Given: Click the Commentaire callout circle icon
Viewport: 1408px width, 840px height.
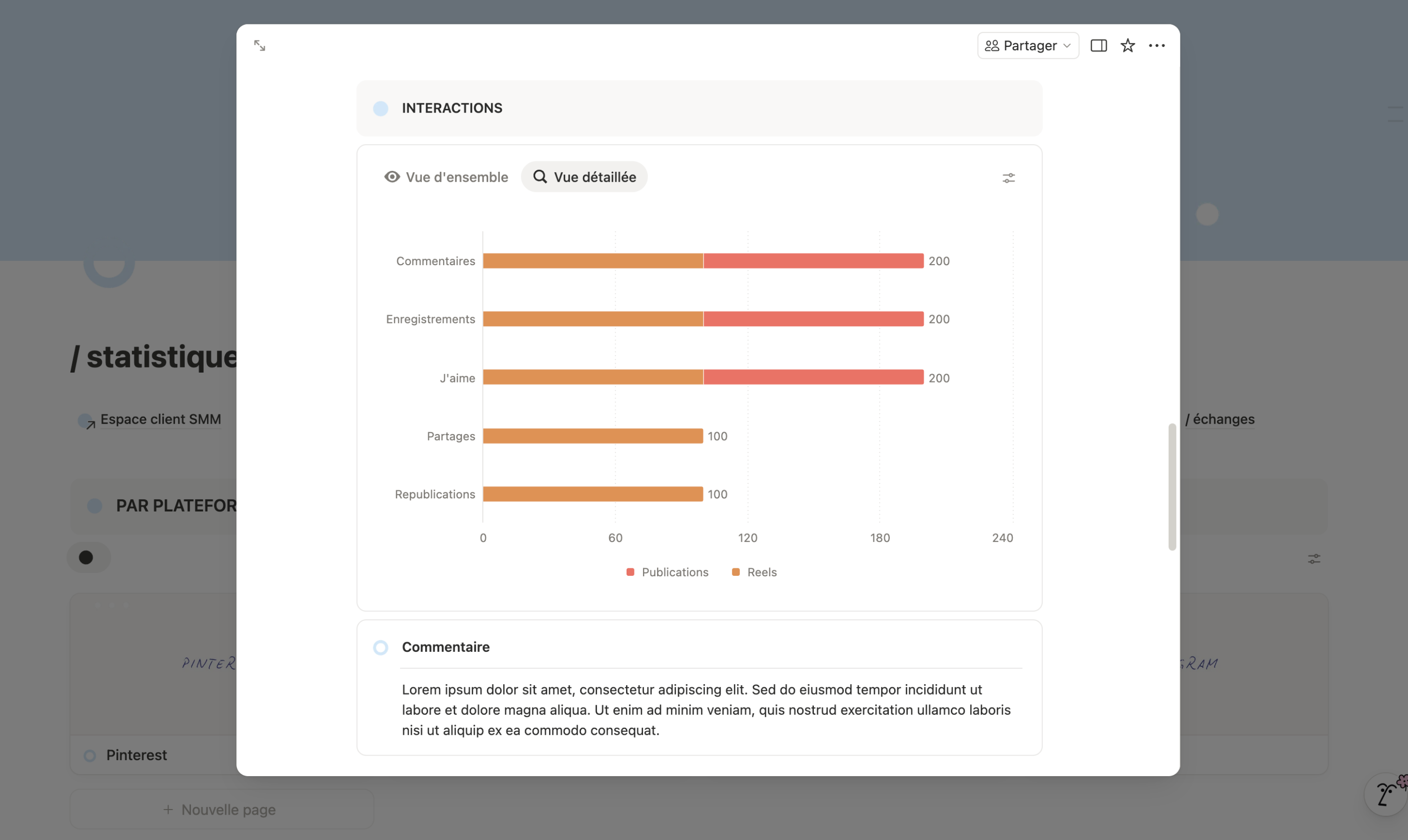Looking at the screenshot, I should tap(381, 648).
